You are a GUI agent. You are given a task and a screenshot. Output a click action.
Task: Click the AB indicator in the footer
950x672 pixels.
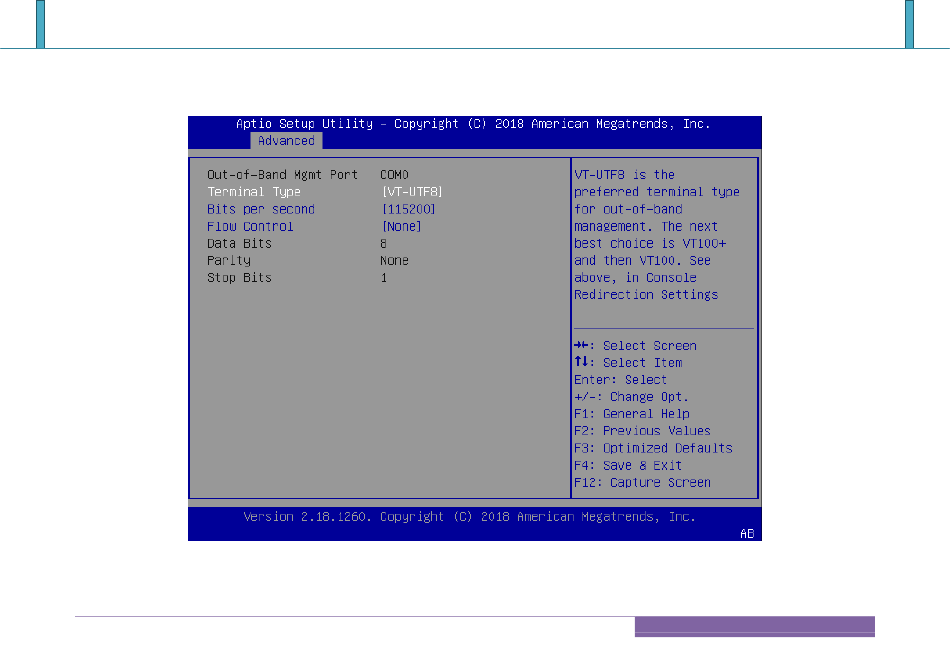coord(747,534)
